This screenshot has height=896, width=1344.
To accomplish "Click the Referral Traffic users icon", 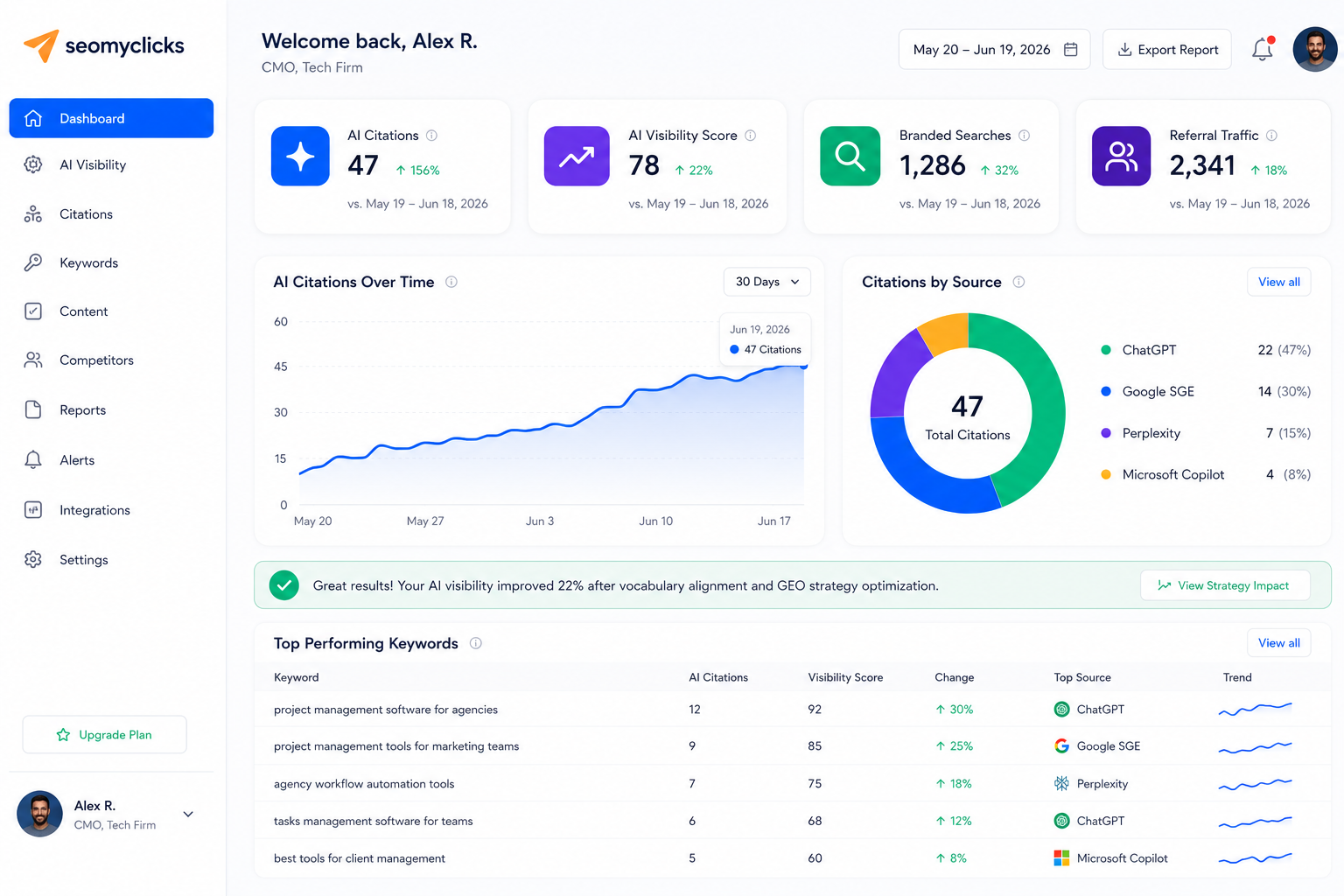I will [1121, 156].
